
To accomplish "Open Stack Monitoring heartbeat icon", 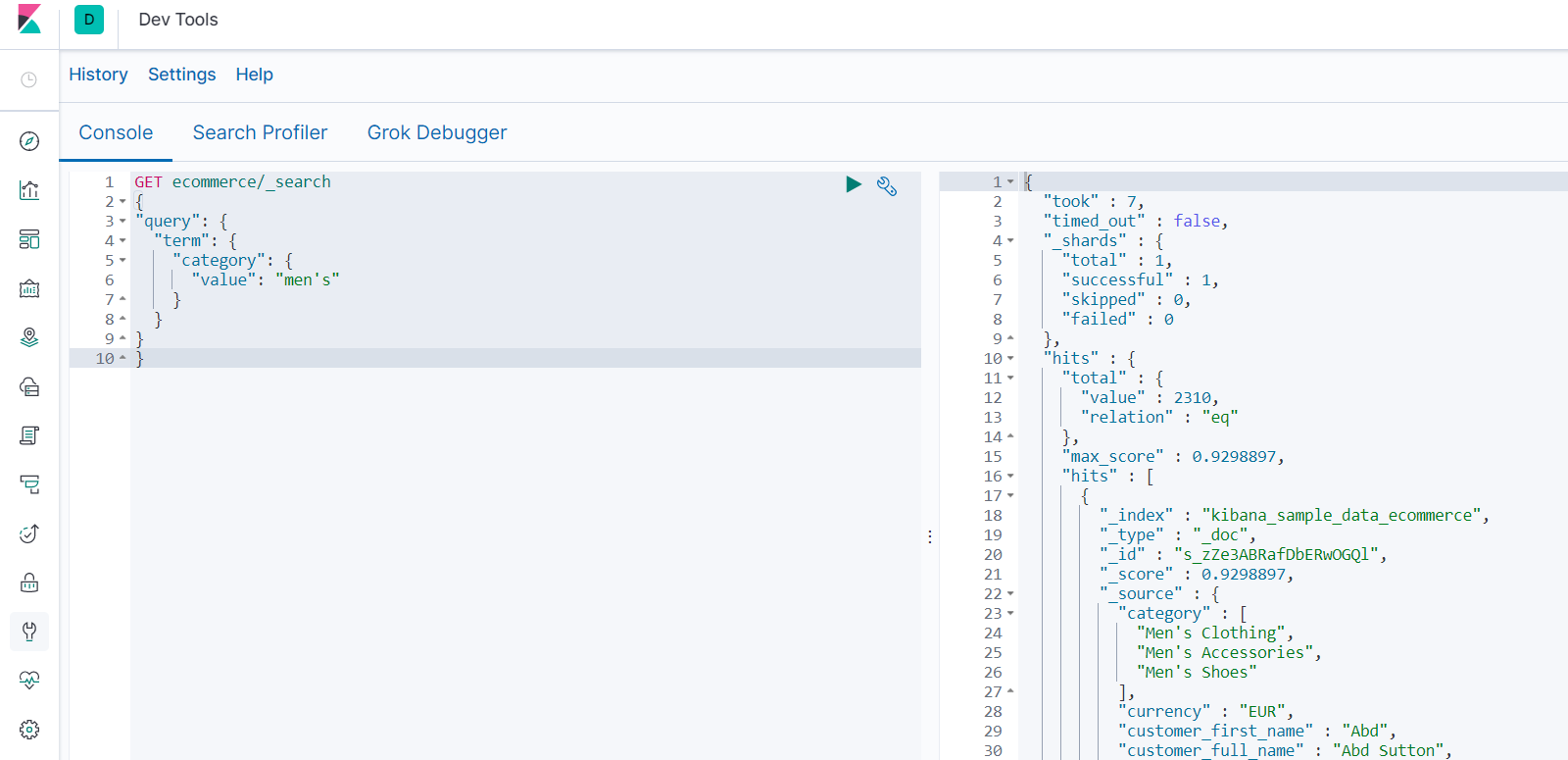I will [29, 681].
